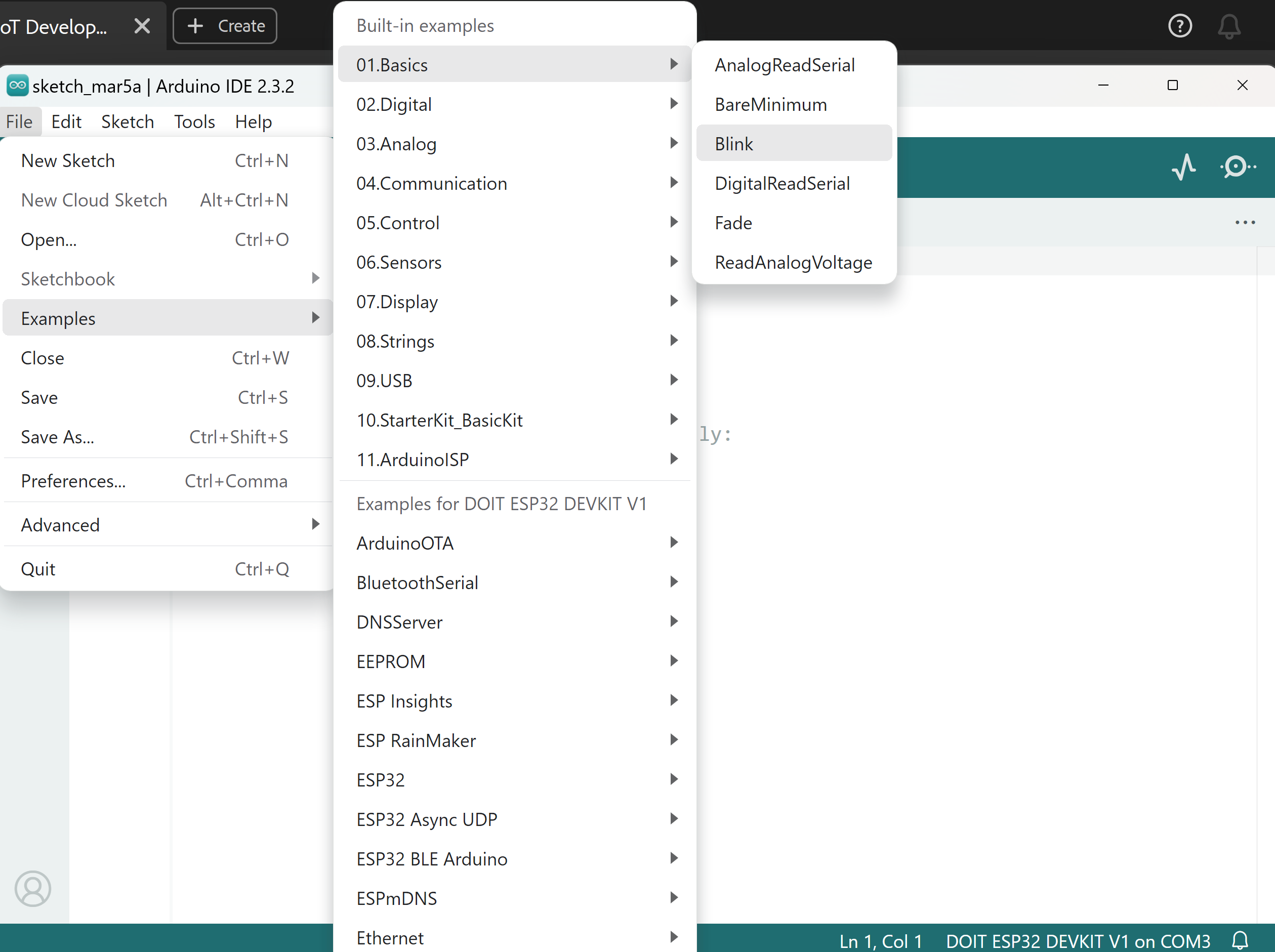Open the editor three-dot more menu
Screen dimensions: 1275x952
click(1245, 223)
